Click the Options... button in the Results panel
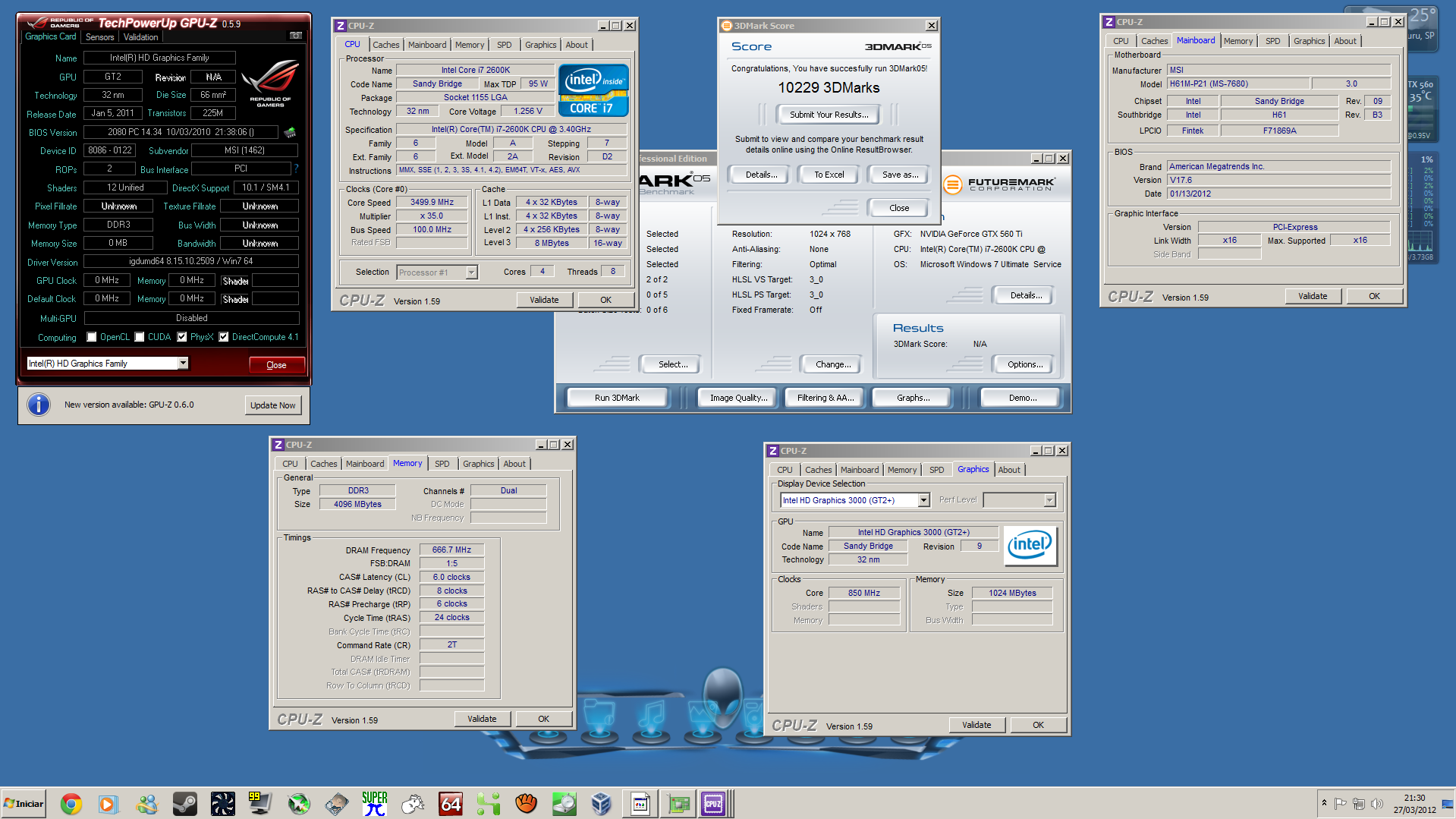Screen dimensions: 1456x819 [x=1025, y=364]
